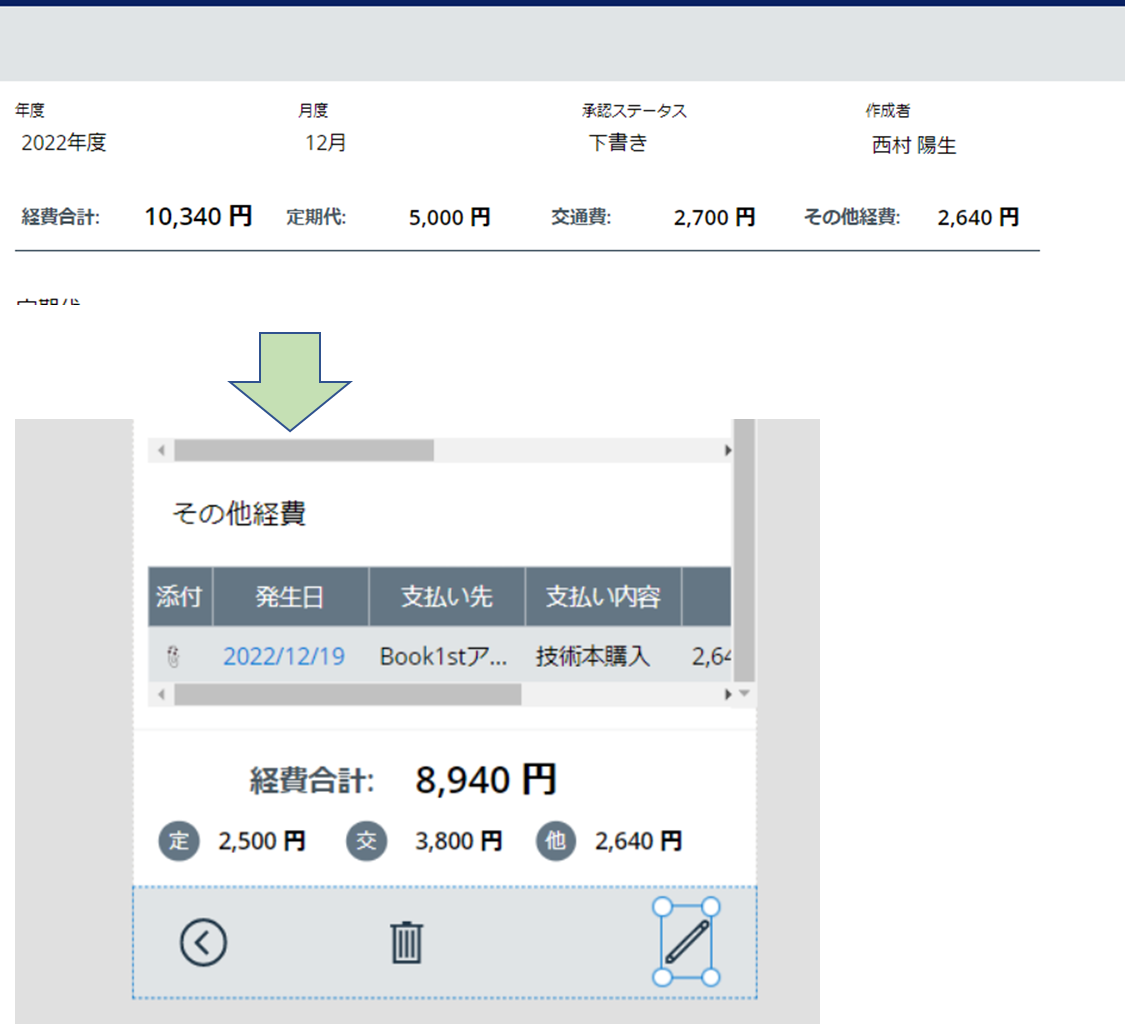The image size is (1125, 1024).
Task: Click the lower 2,640 円 other expenses amount
Action: pos(638,841)
